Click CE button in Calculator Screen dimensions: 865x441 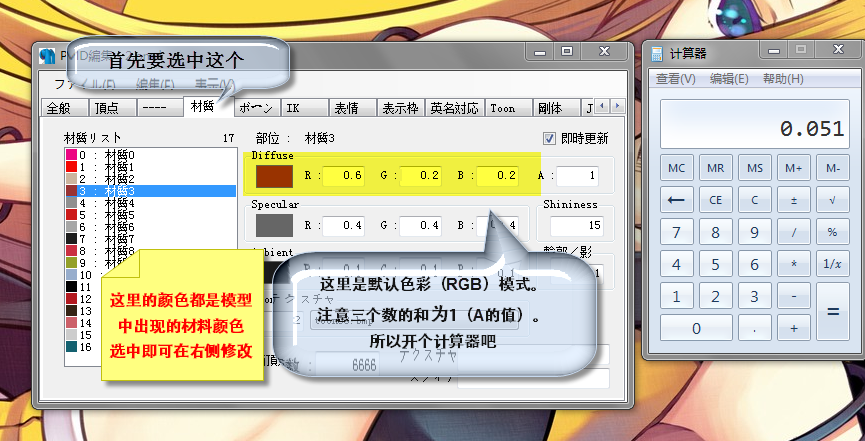[716, 200]
